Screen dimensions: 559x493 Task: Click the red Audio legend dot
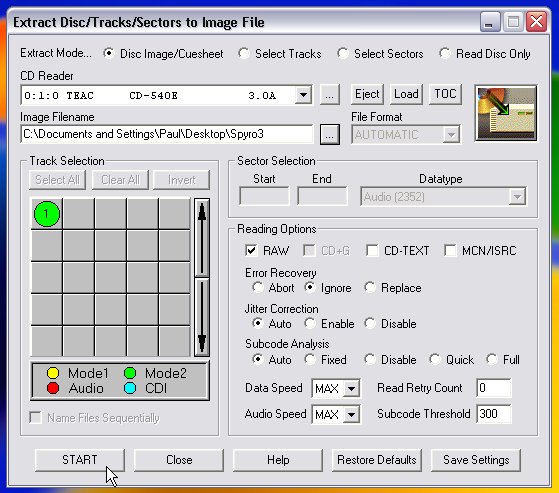tap(53, 388)
